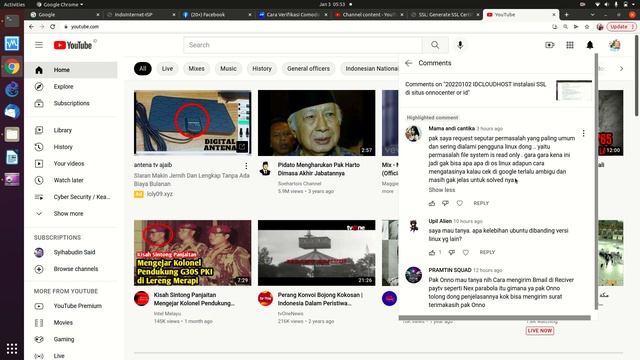Viewport: 640px width, 360px height.
Task: Open the commented video thumbnail in Comments panel
Action: tap(573, 90)
